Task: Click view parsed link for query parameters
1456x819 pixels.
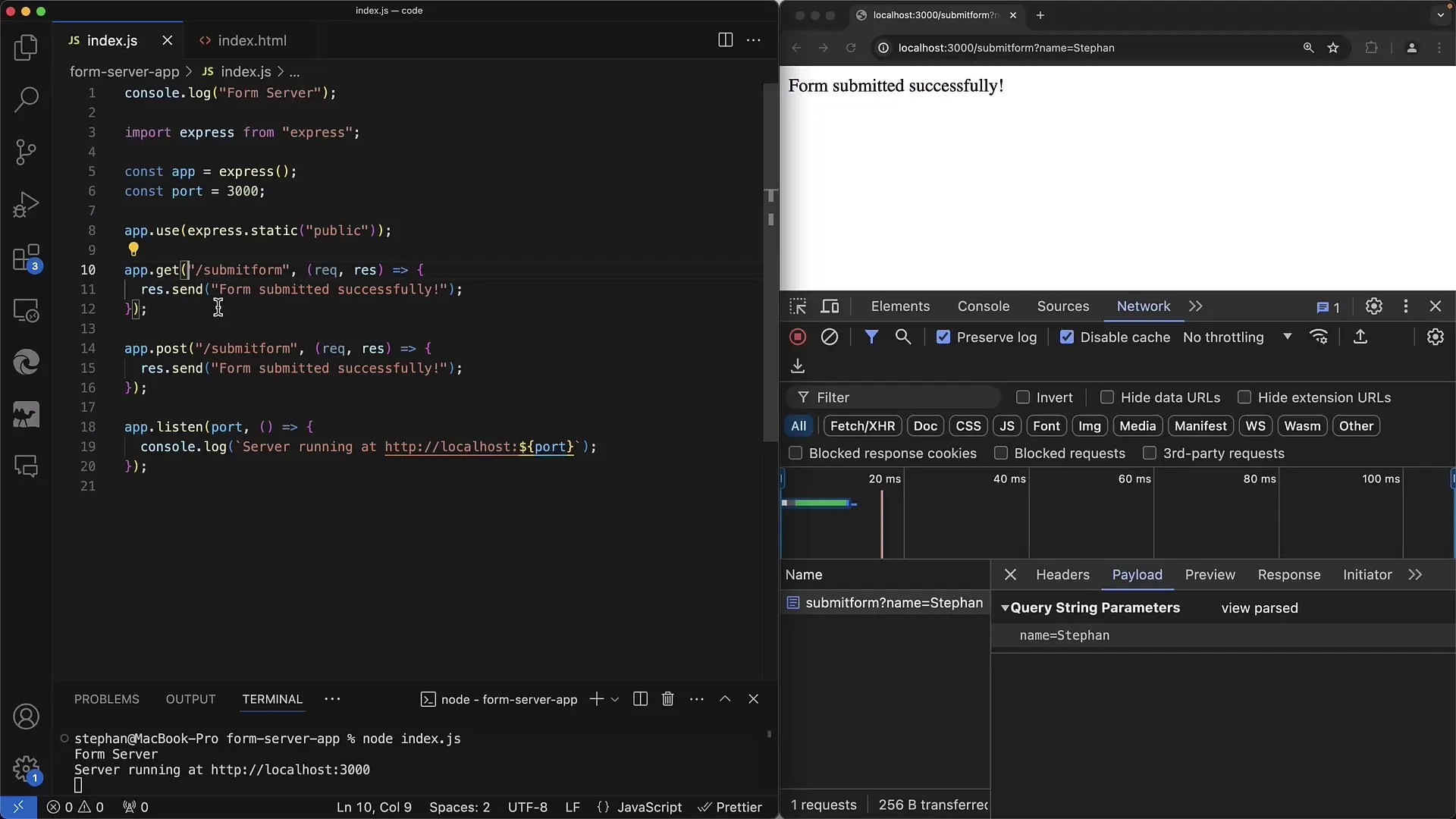Action: click(1259, 608)
